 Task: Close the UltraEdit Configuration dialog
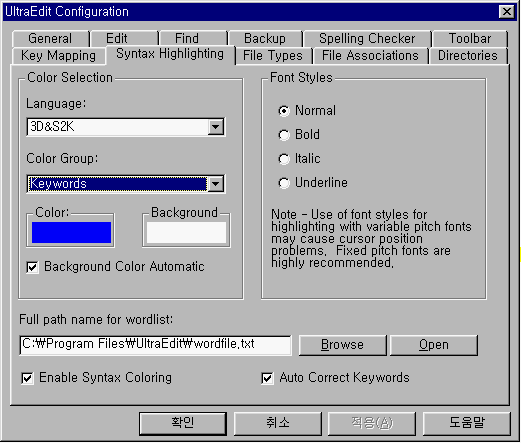click(x=507, y=12)
